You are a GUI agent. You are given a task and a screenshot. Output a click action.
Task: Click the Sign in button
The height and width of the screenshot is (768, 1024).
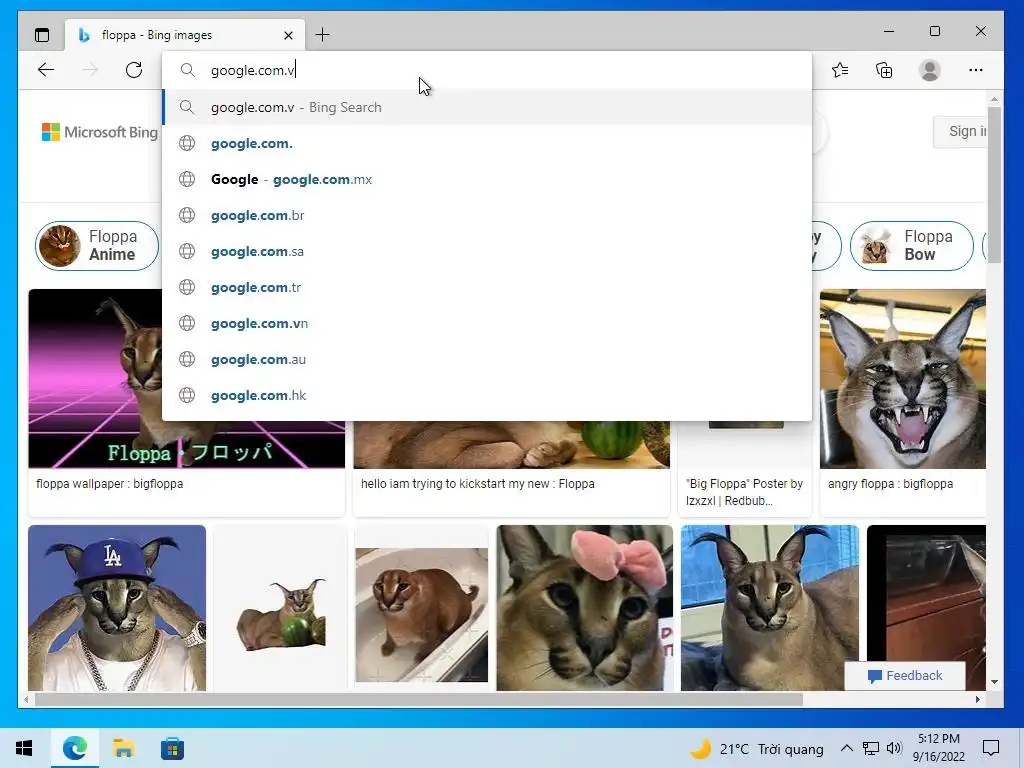pos(960,131)
